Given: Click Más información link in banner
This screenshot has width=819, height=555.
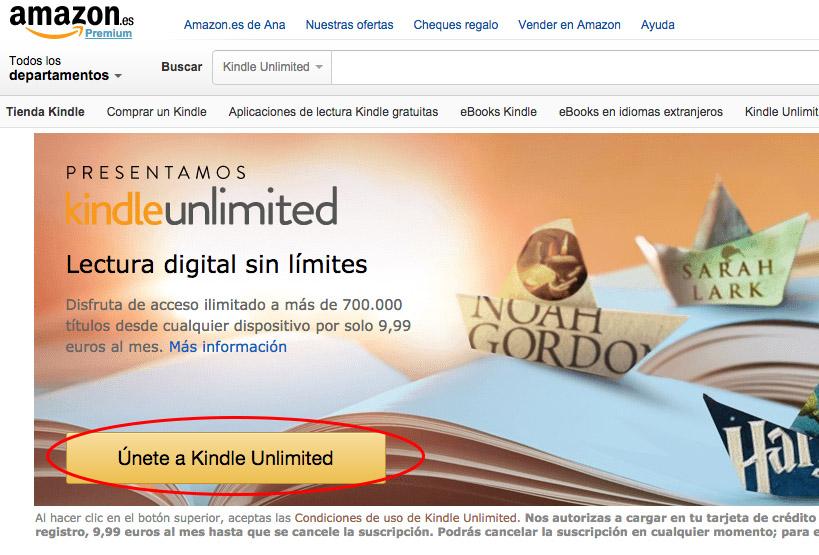Looking at the screenshot, I should pos(228,347).
